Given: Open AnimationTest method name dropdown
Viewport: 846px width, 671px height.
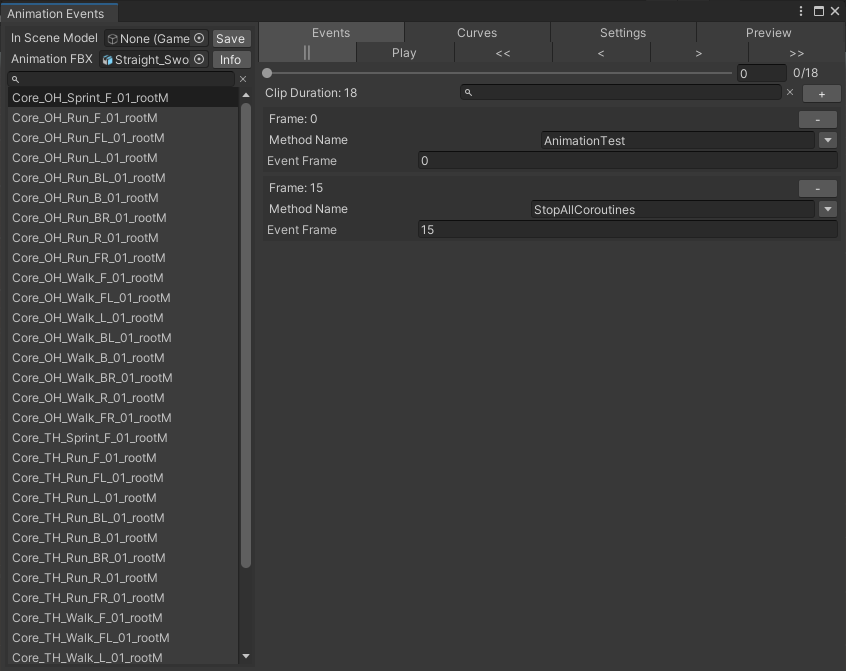Looking at the screenshot, I should [828, 140].
